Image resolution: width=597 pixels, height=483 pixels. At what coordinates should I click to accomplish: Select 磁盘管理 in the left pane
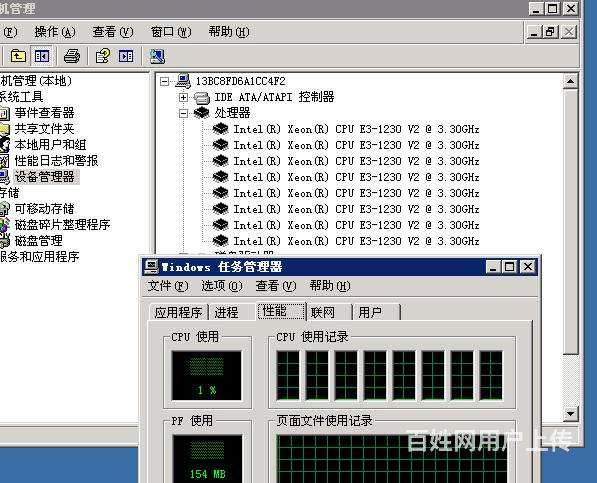(38, 241)
